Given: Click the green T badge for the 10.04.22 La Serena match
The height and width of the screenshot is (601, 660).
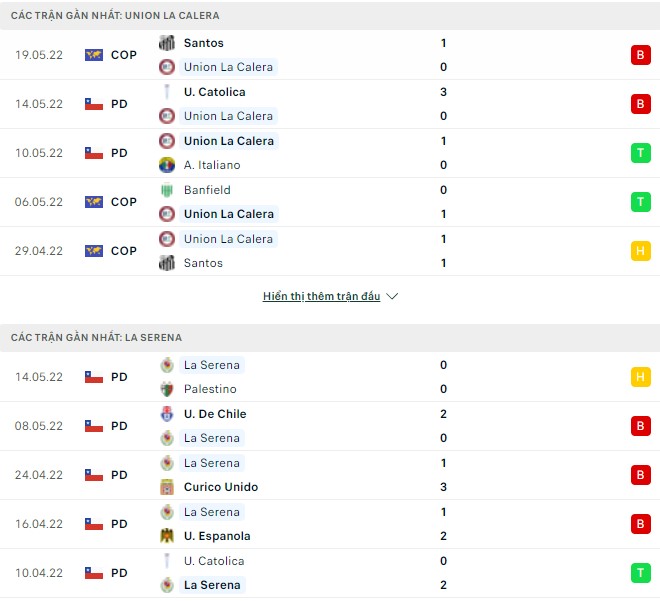Looking at the screenshot, I should [x=640, y=573].
